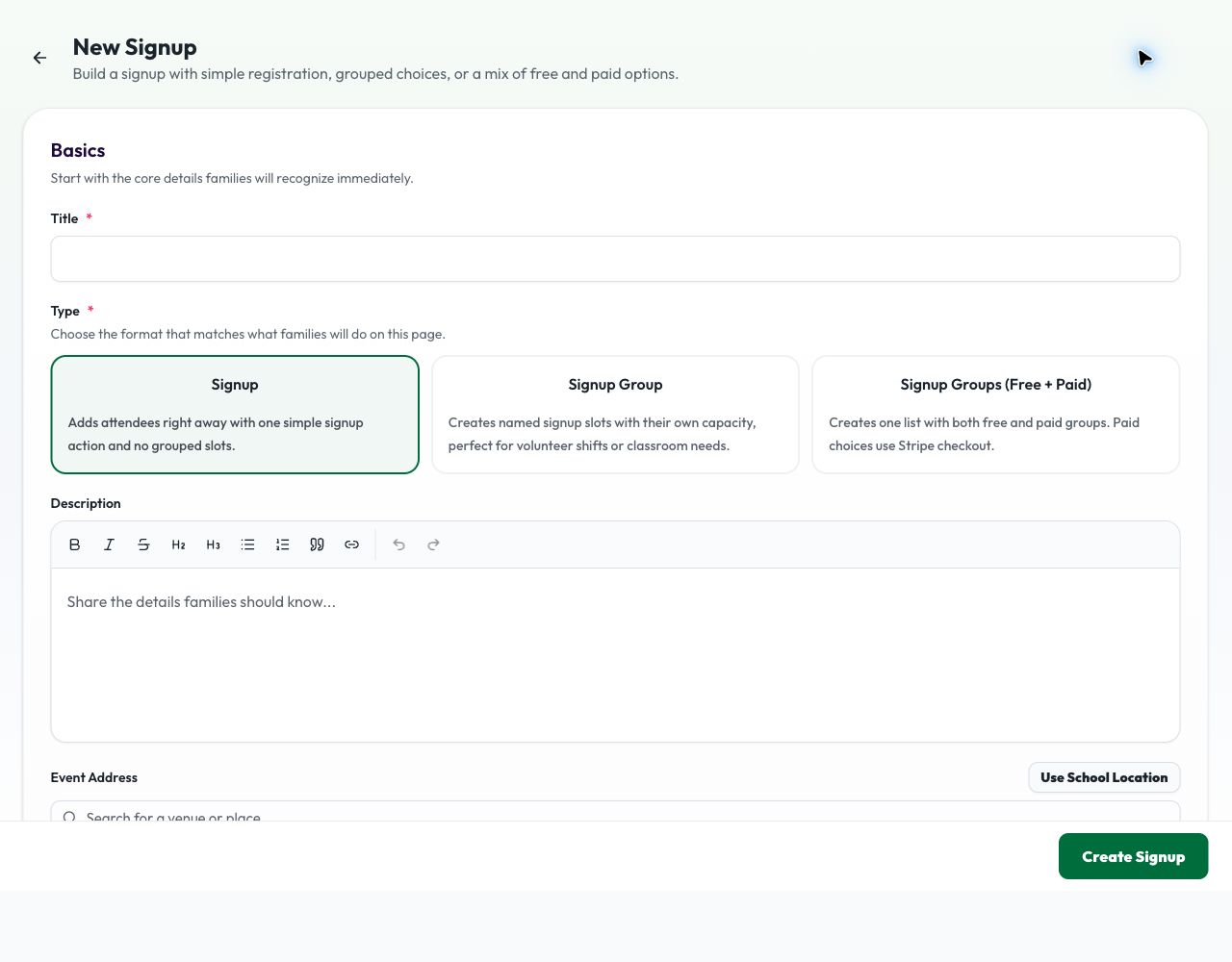Toggle italic formatting in description editor
This screenshot has height=962, width=1232.
point(109,544)
